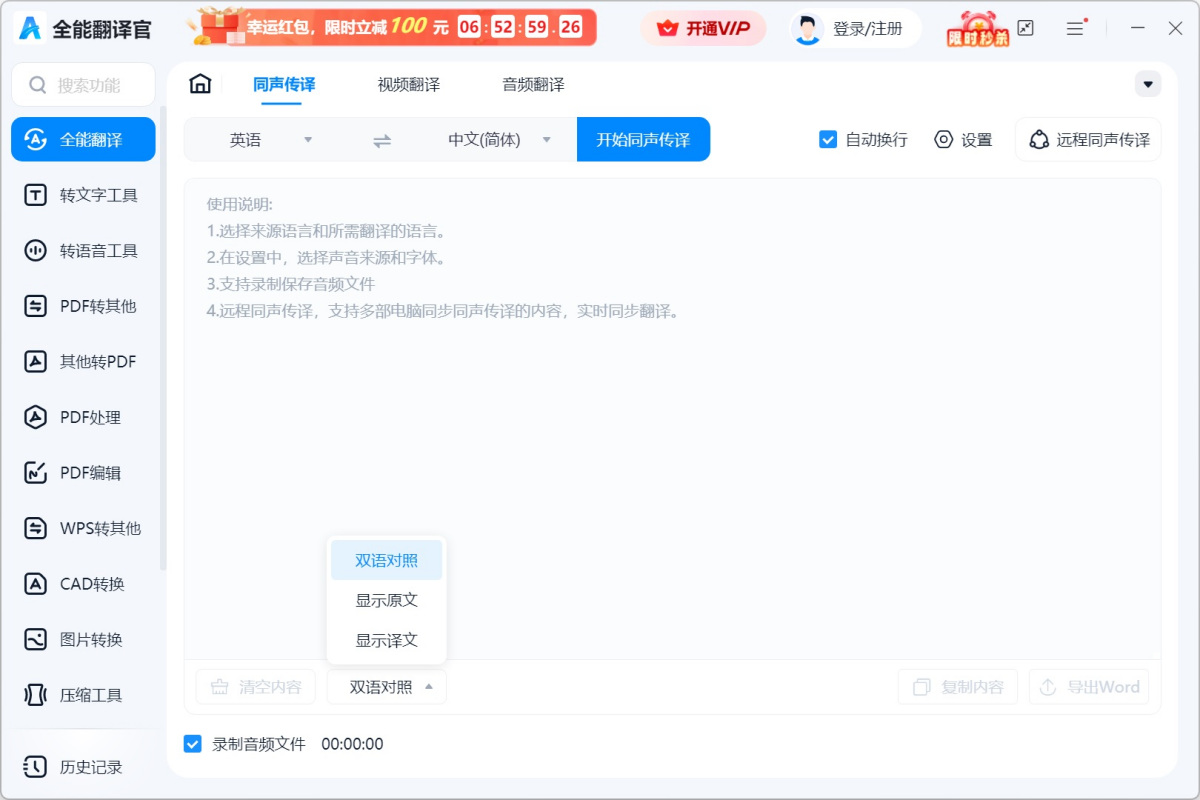Toggle the 自动换行 checkbox
The image size is (1200, 800).
pyautogui.click(x=828, y=140)
